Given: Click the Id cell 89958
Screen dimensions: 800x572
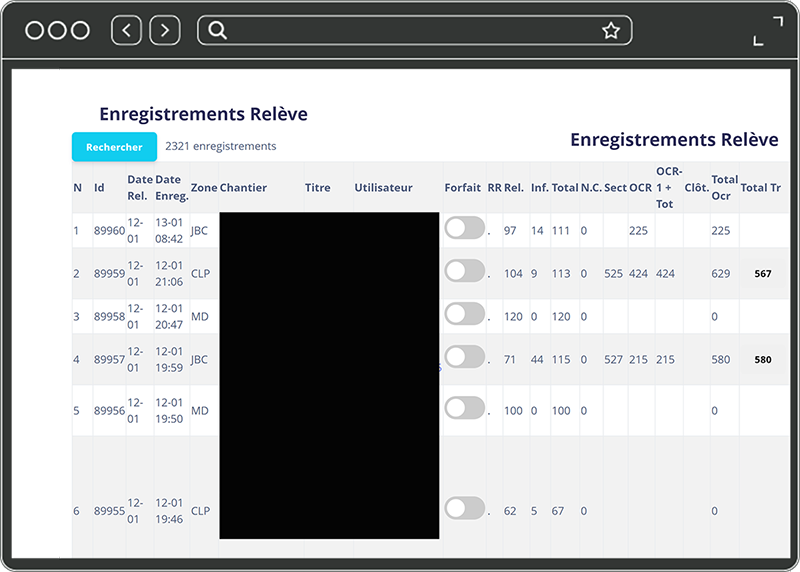Looking at the screenshot, I should coord(109,316).
